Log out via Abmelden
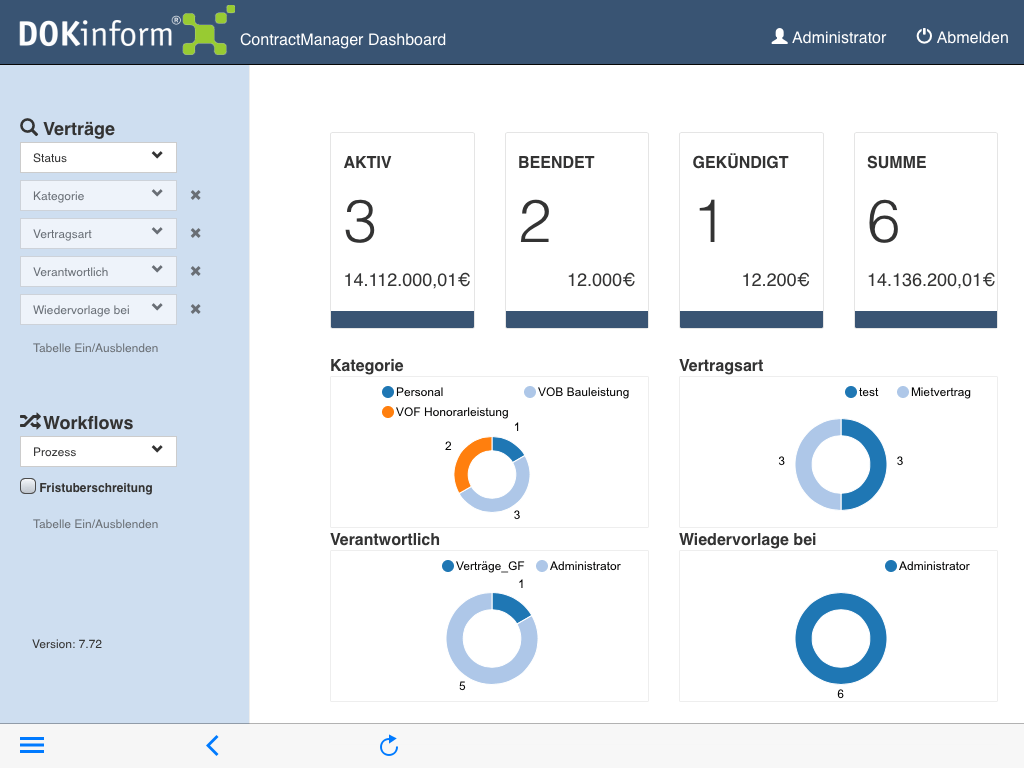This screenshot has width=1024, height=768. pos(962,37)
